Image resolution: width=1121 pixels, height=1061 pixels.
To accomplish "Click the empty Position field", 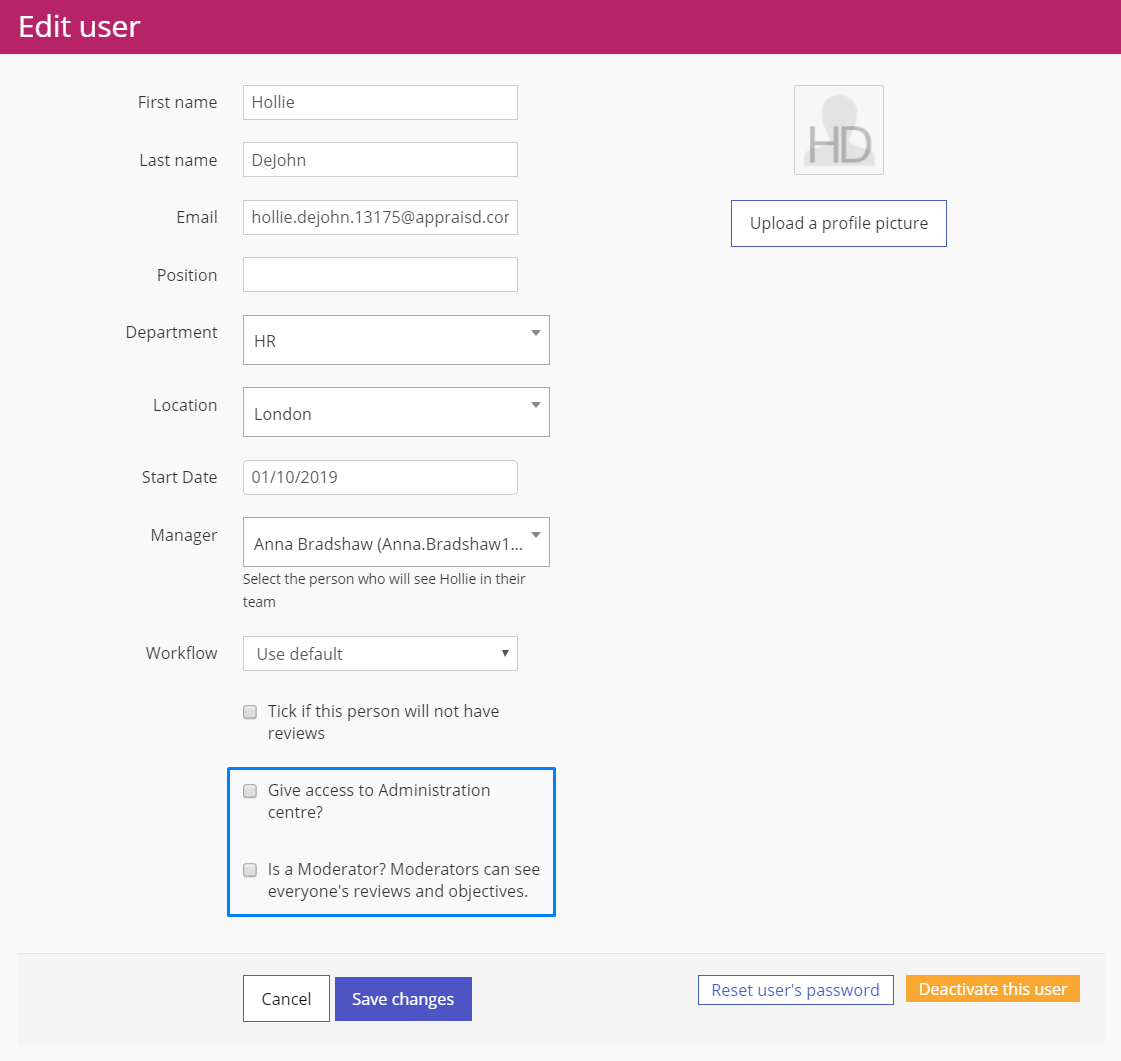I will click(380, 275).
